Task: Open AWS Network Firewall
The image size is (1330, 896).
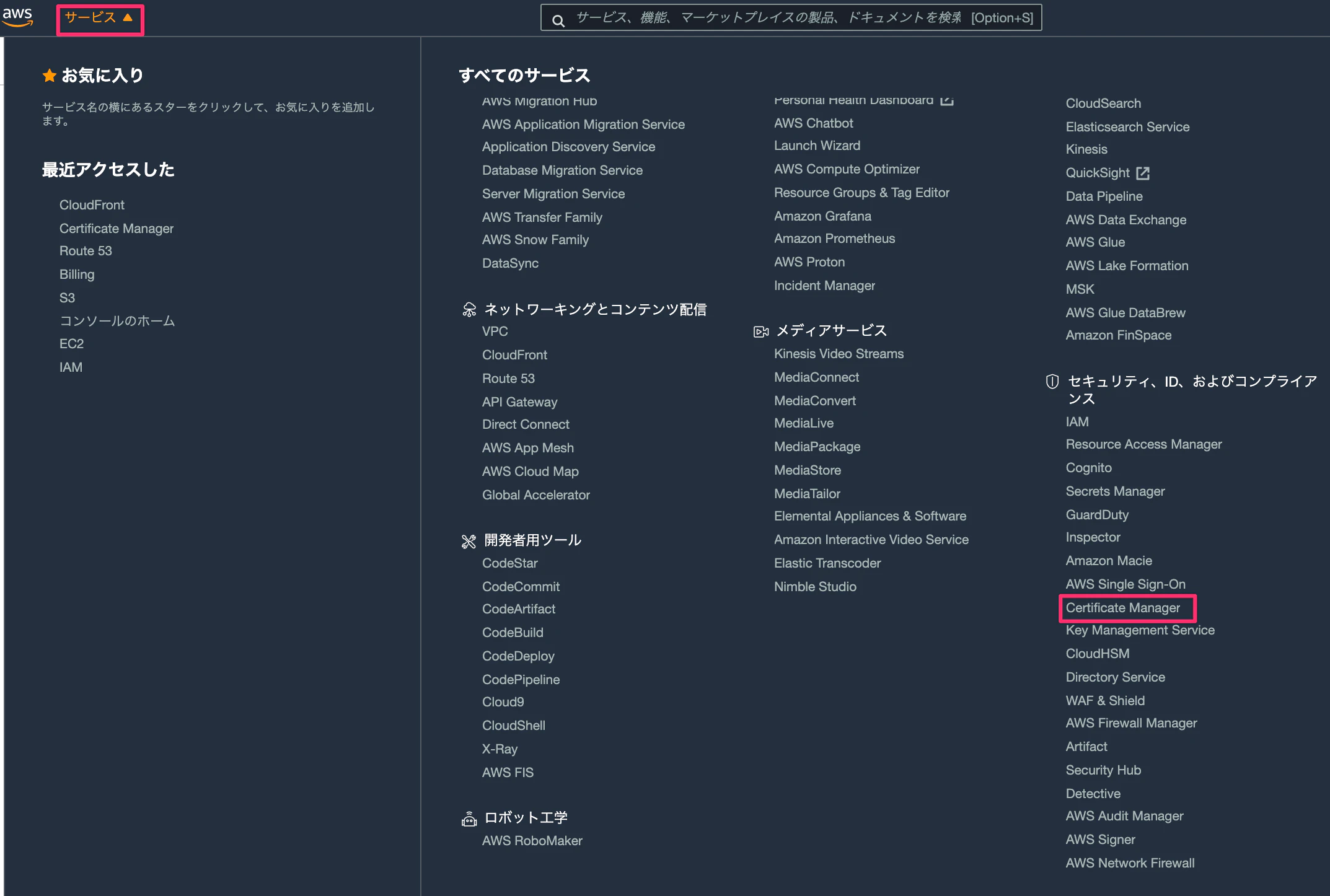Action: click(x=1130, y=863)
